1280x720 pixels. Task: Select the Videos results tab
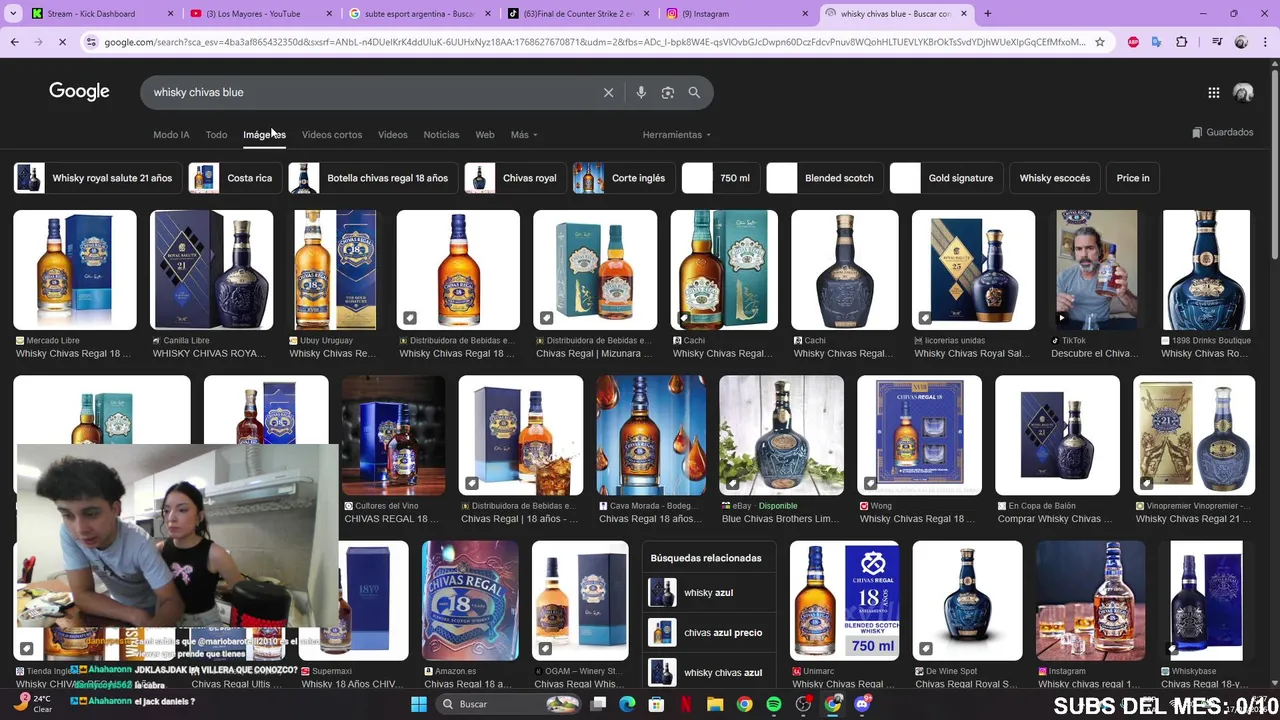[x=393, y=134]
